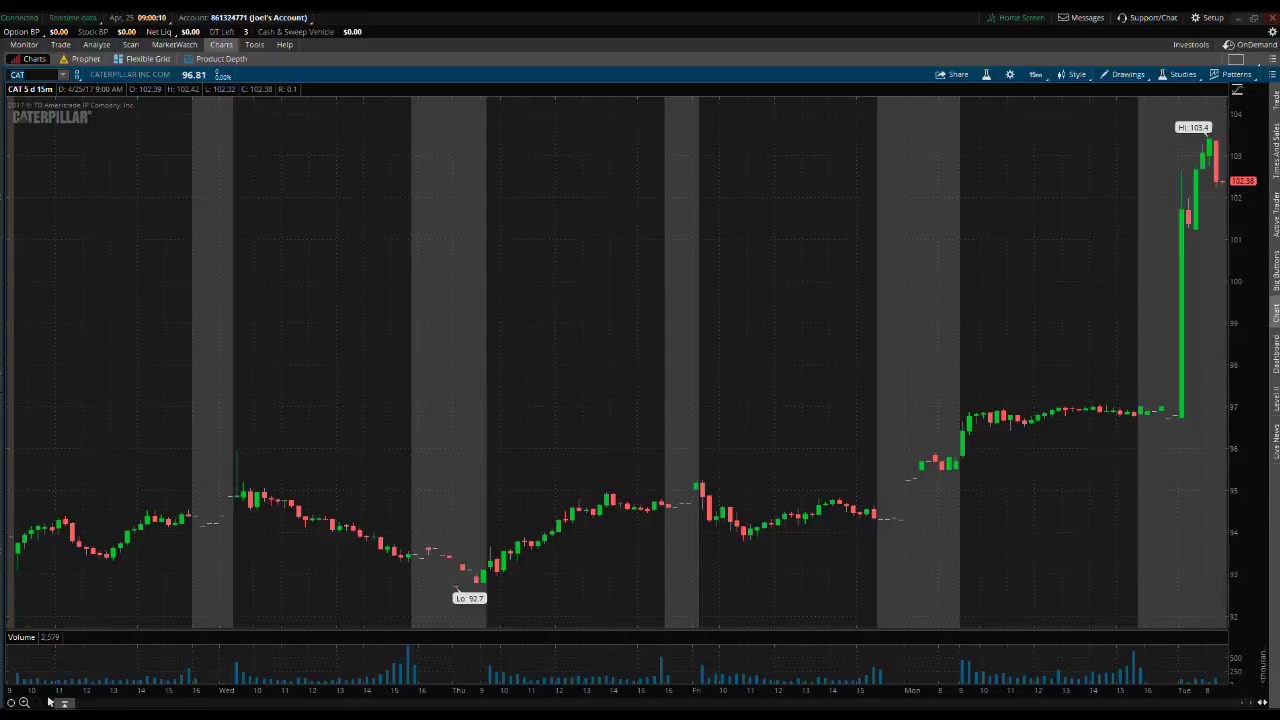Click Cash & Sweep Vehicle label
Viewport: 1280px width, 720px height.
(296, 32)
